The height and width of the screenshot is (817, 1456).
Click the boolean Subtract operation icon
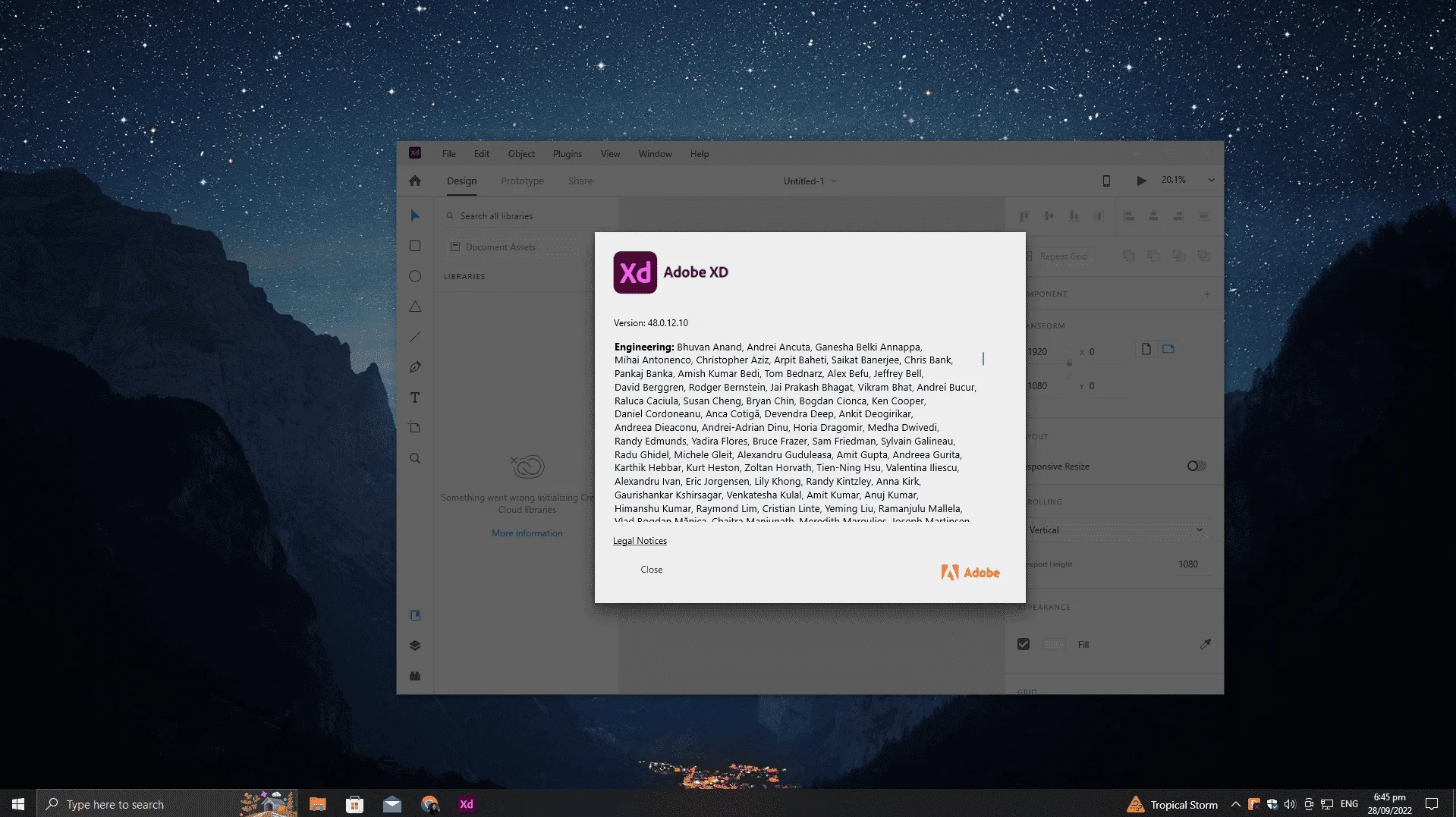click(1154, 256)
